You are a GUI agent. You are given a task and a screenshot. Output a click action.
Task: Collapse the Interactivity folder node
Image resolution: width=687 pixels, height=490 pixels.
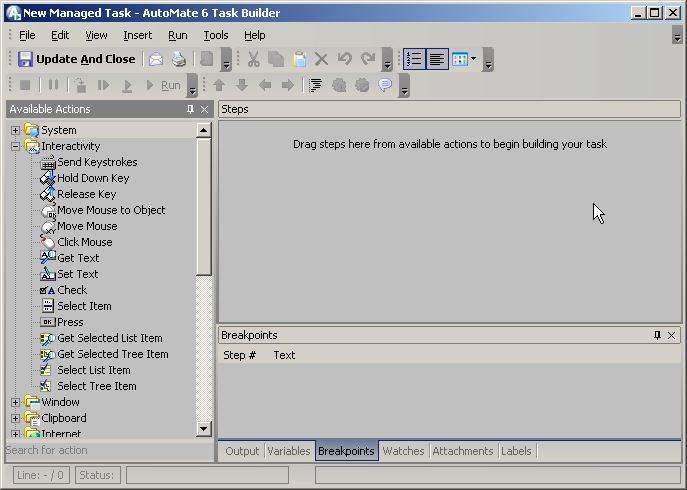[x=15, y=146]
